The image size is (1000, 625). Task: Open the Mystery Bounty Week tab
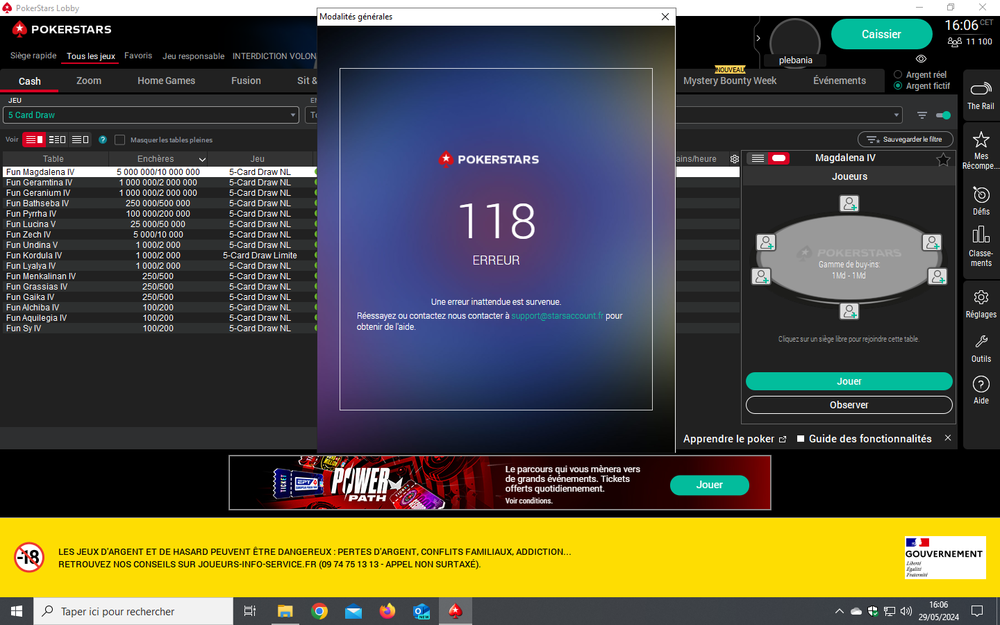[729, 81]
